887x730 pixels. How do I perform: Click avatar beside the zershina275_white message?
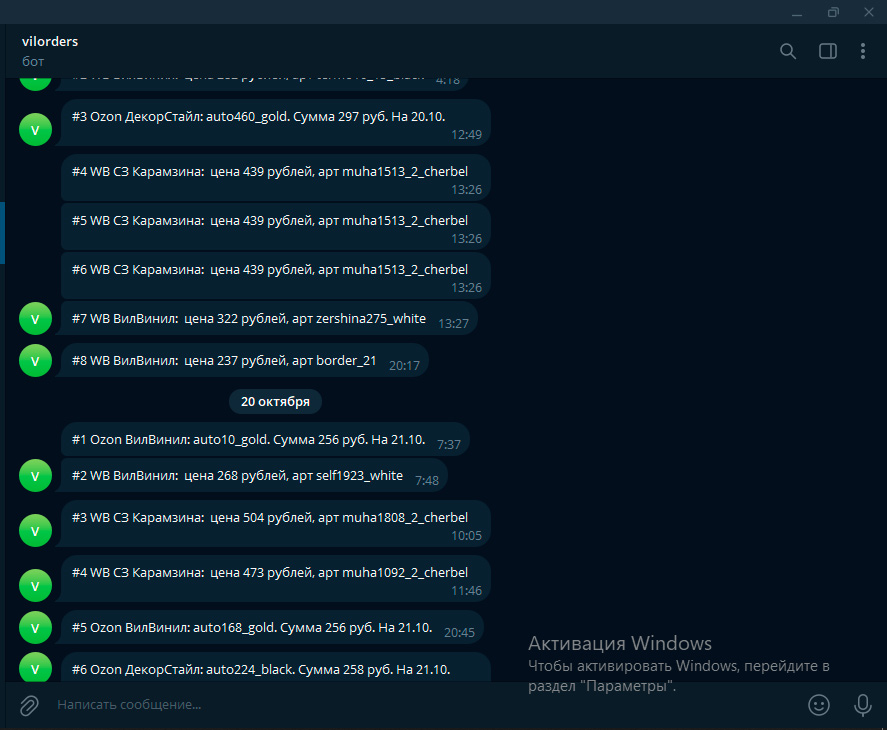click(x=36, y=319)
